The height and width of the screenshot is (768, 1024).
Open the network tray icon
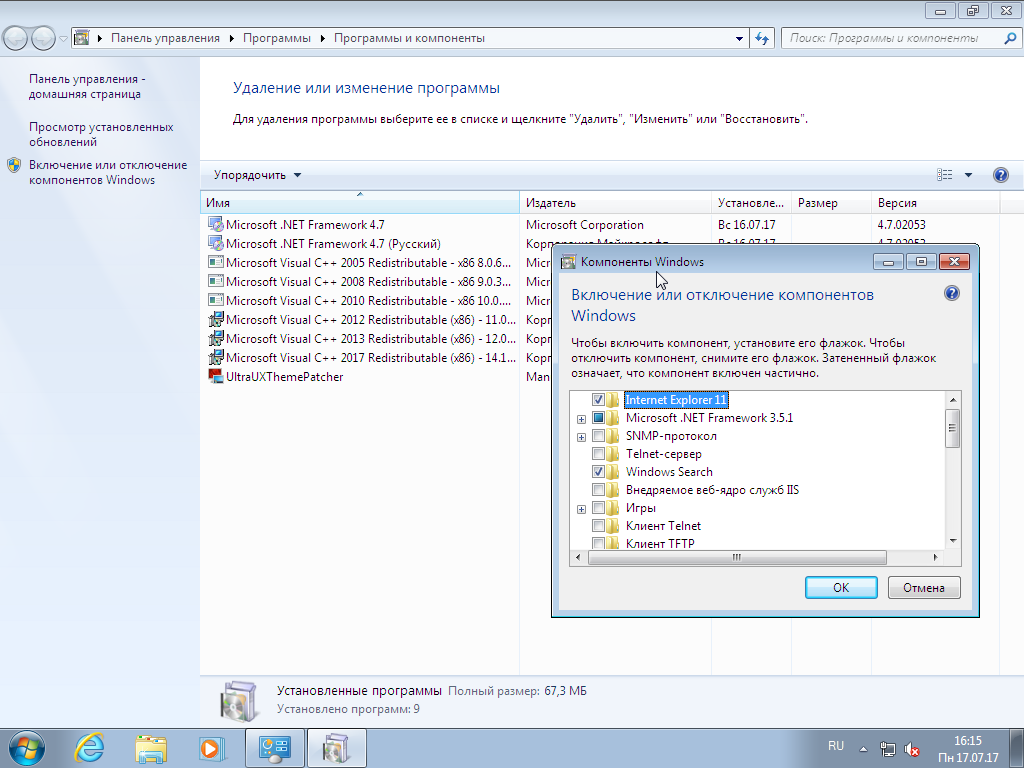(888, 749)
